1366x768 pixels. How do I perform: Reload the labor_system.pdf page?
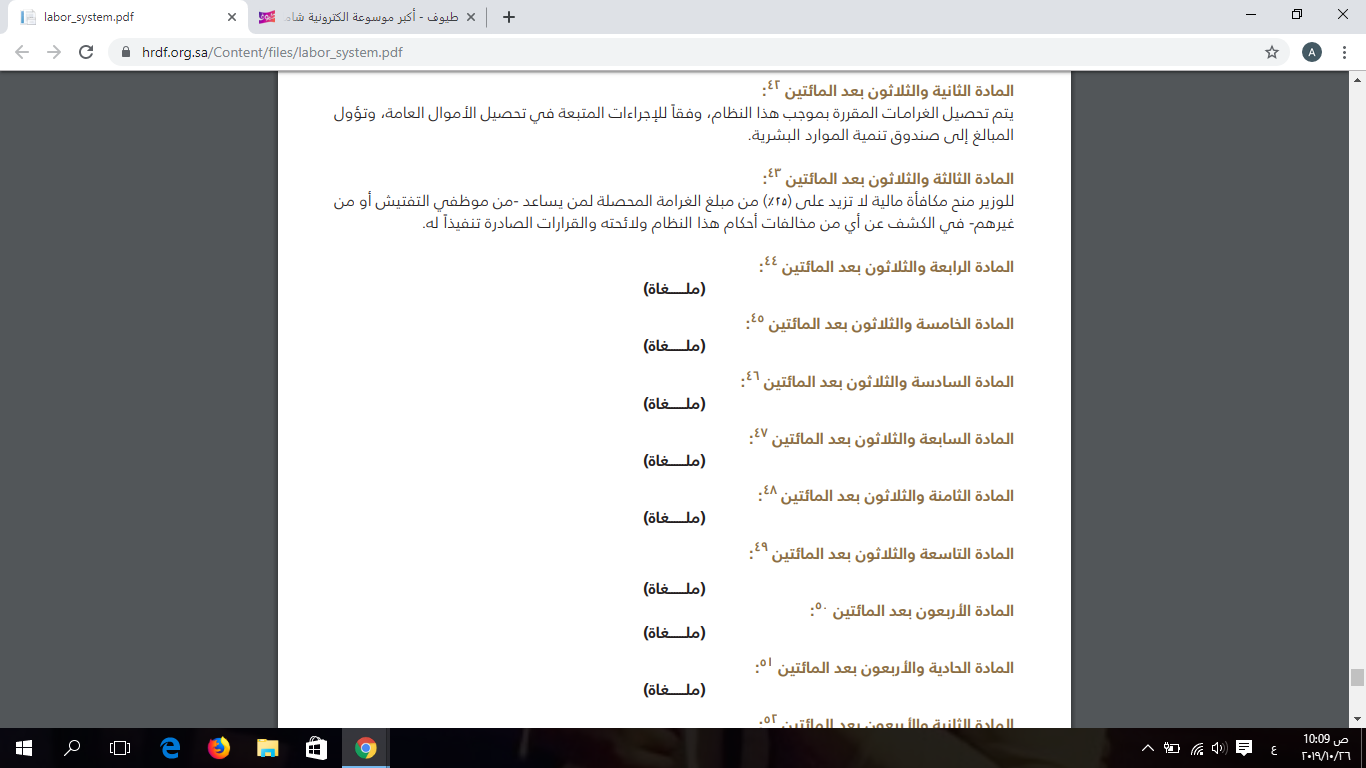click(x=86, y=52)
